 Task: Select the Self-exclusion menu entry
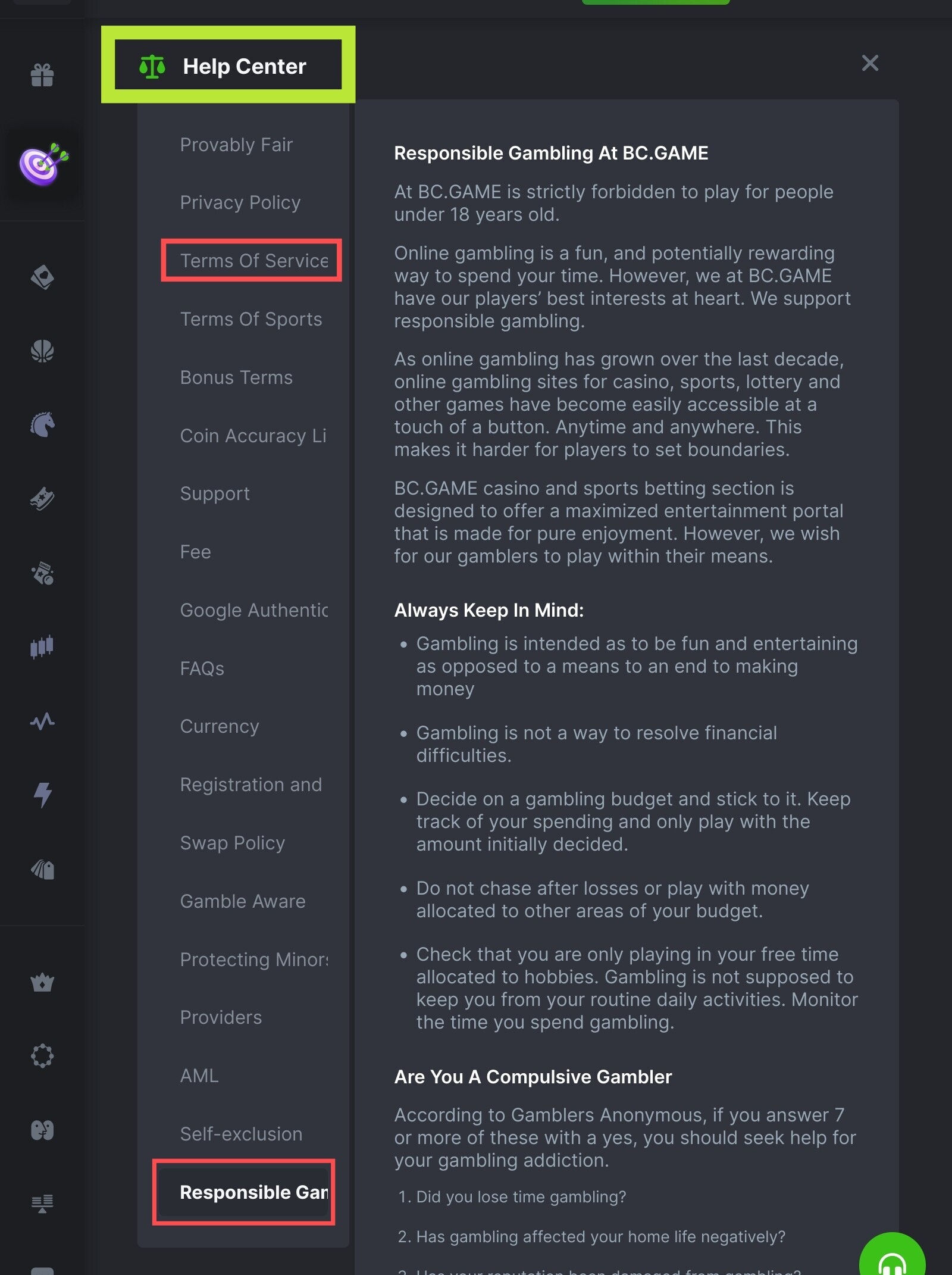tap(241, 1134)
